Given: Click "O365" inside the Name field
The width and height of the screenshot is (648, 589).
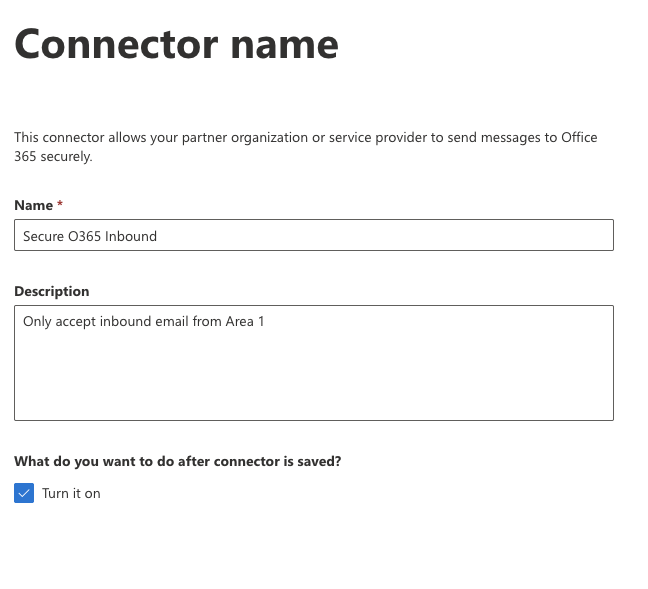Looking at the screenshot, I should [x=85, y=236].
